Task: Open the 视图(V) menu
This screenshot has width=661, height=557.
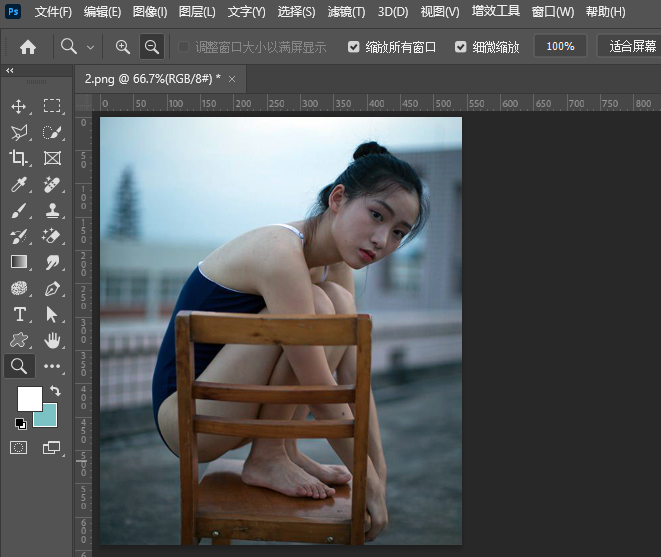Action: pos(440,12)
